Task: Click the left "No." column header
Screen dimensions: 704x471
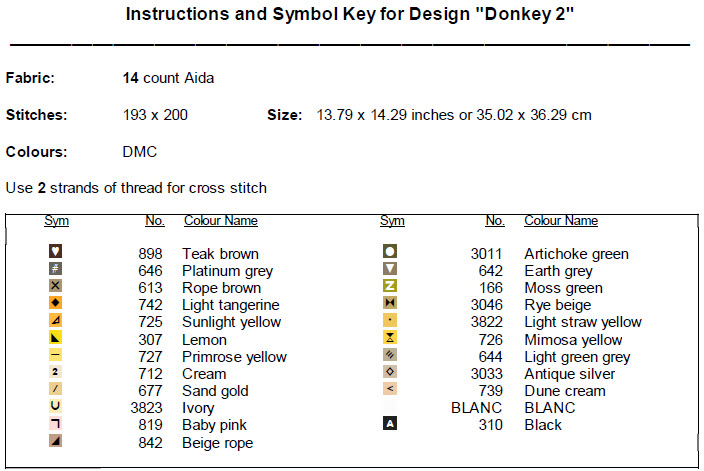Action: [154, 221]
